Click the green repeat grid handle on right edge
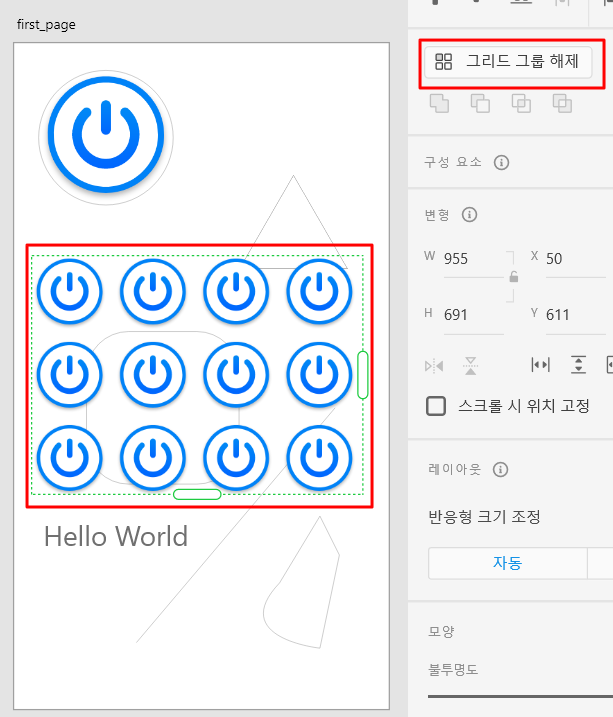This screenshot has width=613, height=717. pyautogui.click(x=362, y=375)
